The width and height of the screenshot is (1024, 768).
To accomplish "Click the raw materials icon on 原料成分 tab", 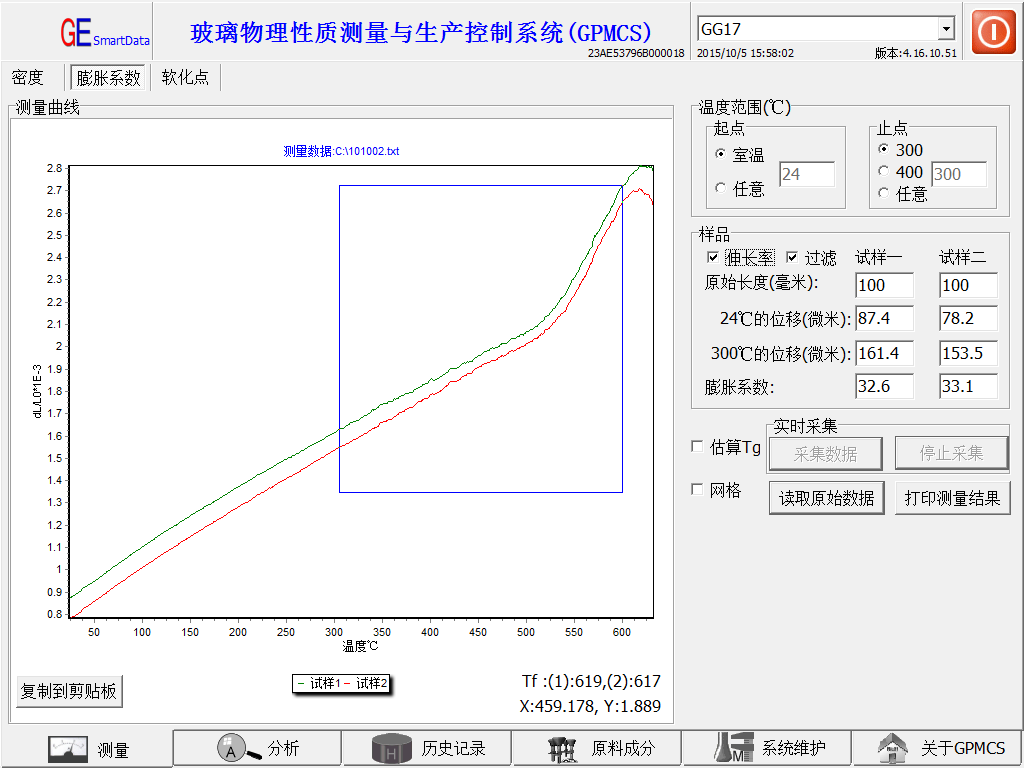I will click(564, 749).
